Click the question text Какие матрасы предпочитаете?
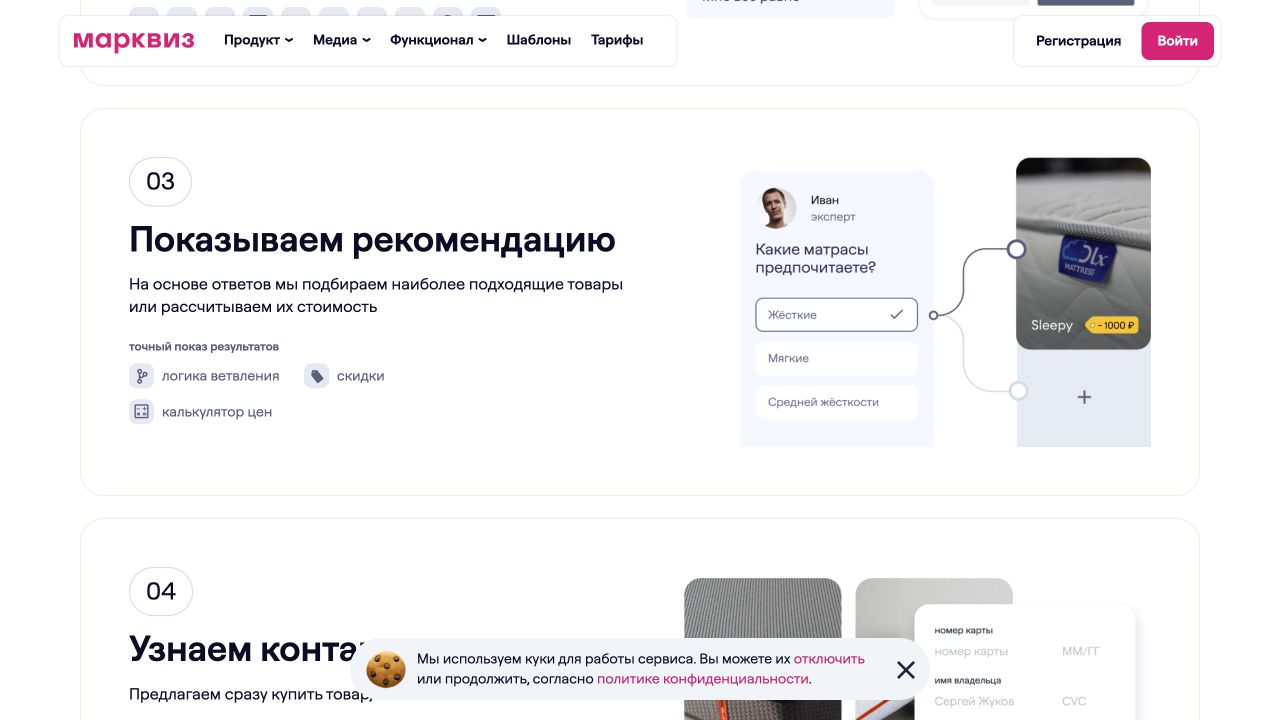Viewport: 1280px width, 720px height. pyautogui.click(x=815, y=259)
